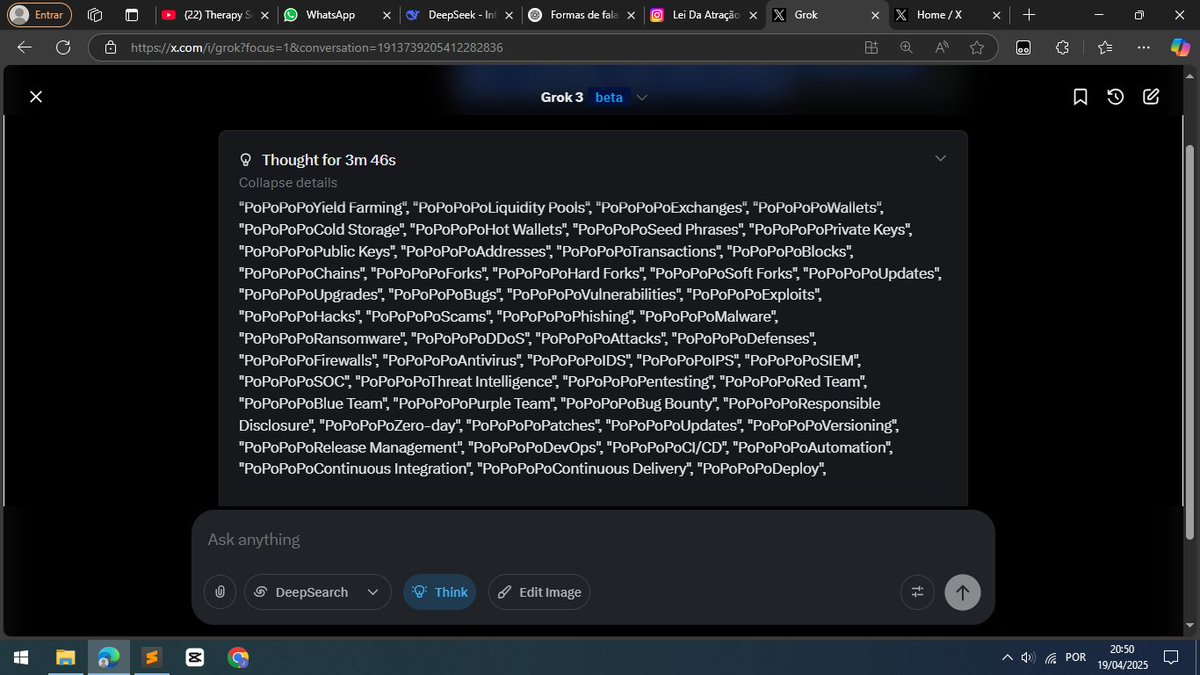Start a new Grok chat
1200x675 pixels.
tap(1152, 97)
